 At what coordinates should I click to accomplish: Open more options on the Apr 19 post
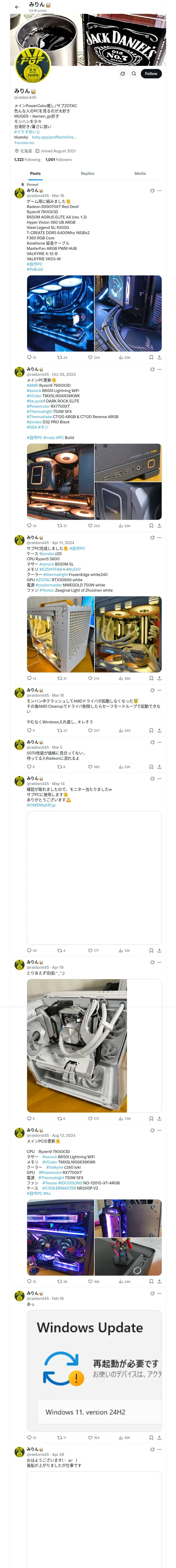click(160, 962)
